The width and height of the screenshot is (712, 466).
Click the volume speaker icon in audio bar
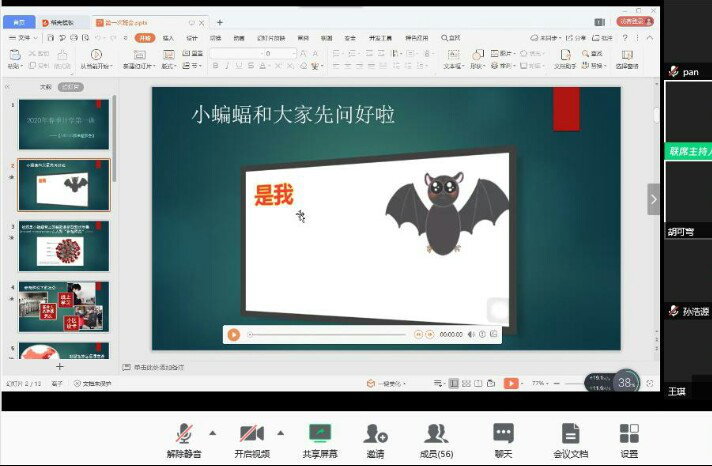tap(471, 334)
